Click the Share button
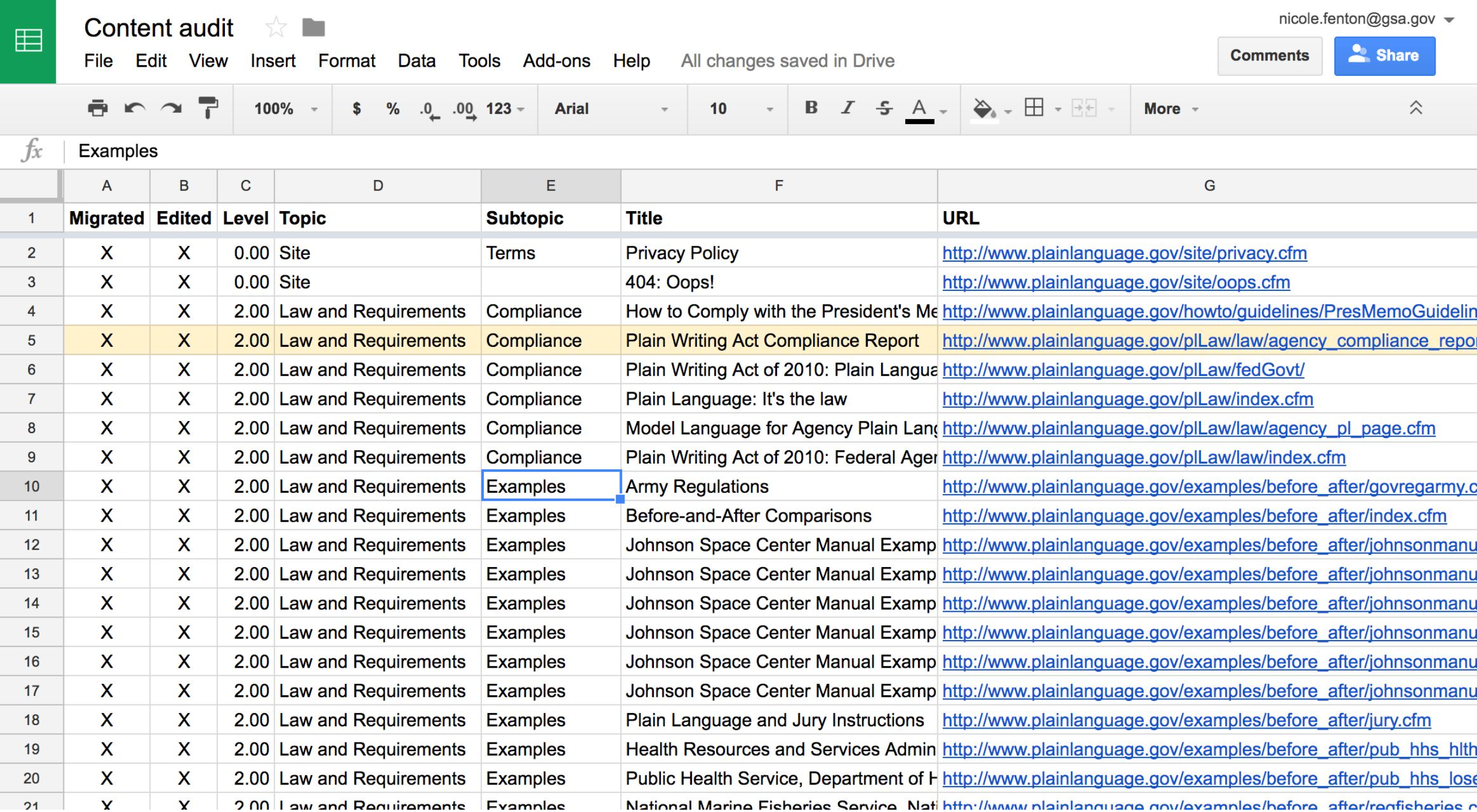 (x=1384, y=55)
